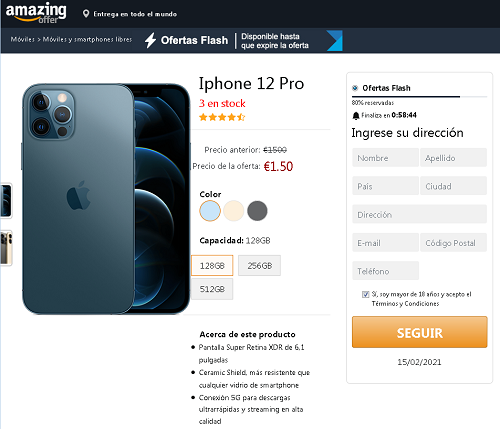Image resolution: width=500 pixels, height=429 pixels.
Task: Click the blue ribbon arrow icon
Action: click(x=334, y=41)
